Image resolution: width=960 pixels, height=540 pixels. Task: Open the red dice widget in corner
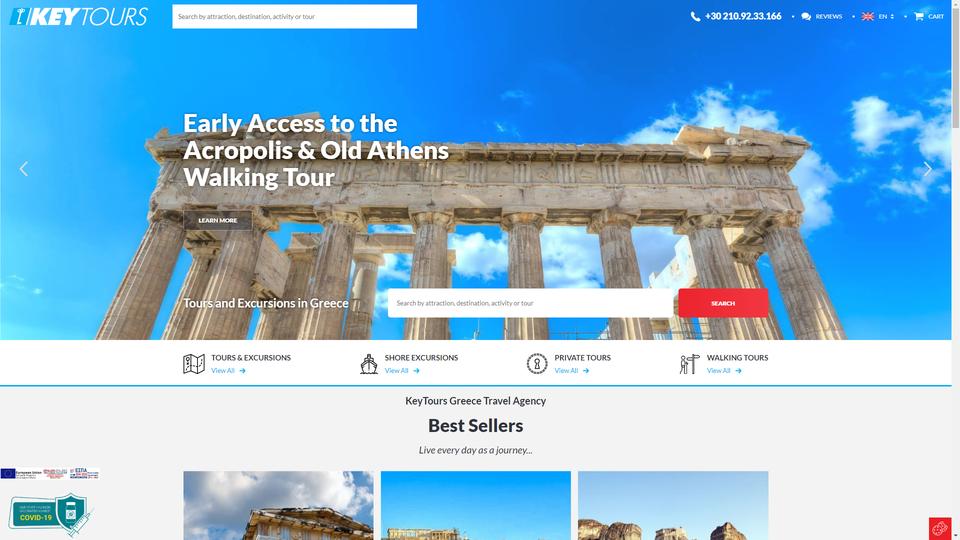pyautogui.click(x=940, y=528)
